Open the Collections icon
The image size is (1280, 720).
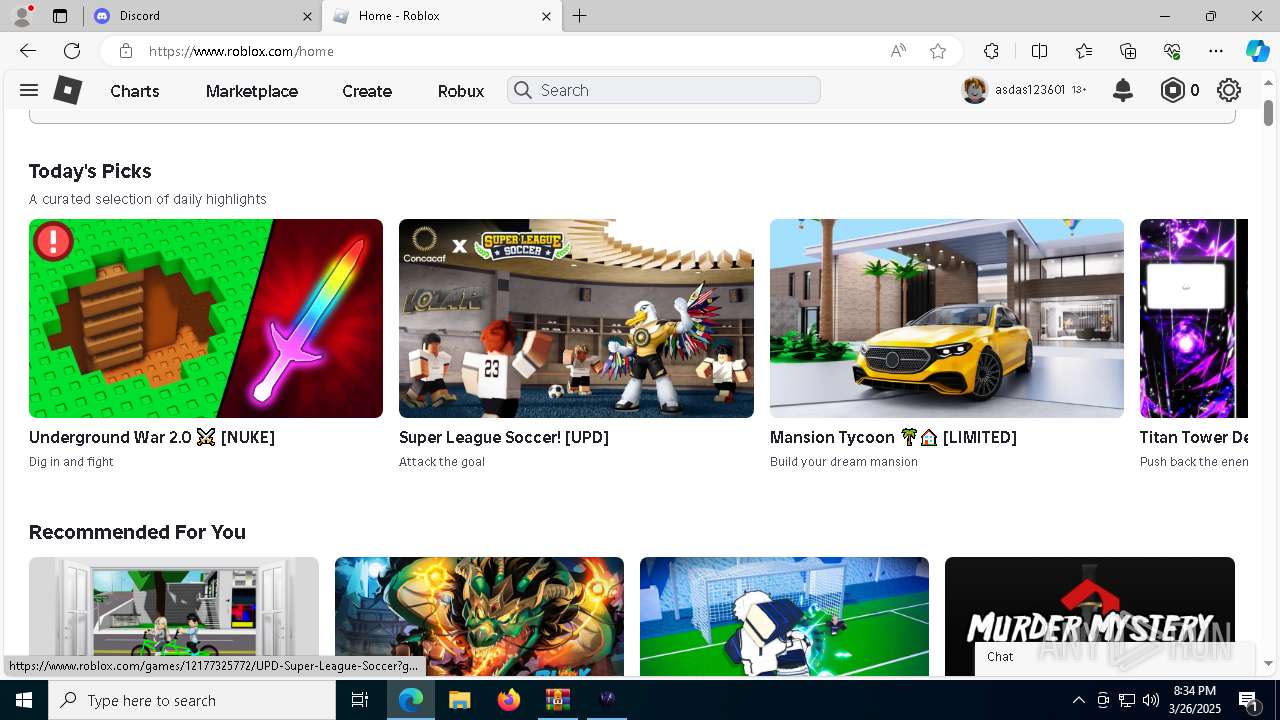[x=1128, y=51]
